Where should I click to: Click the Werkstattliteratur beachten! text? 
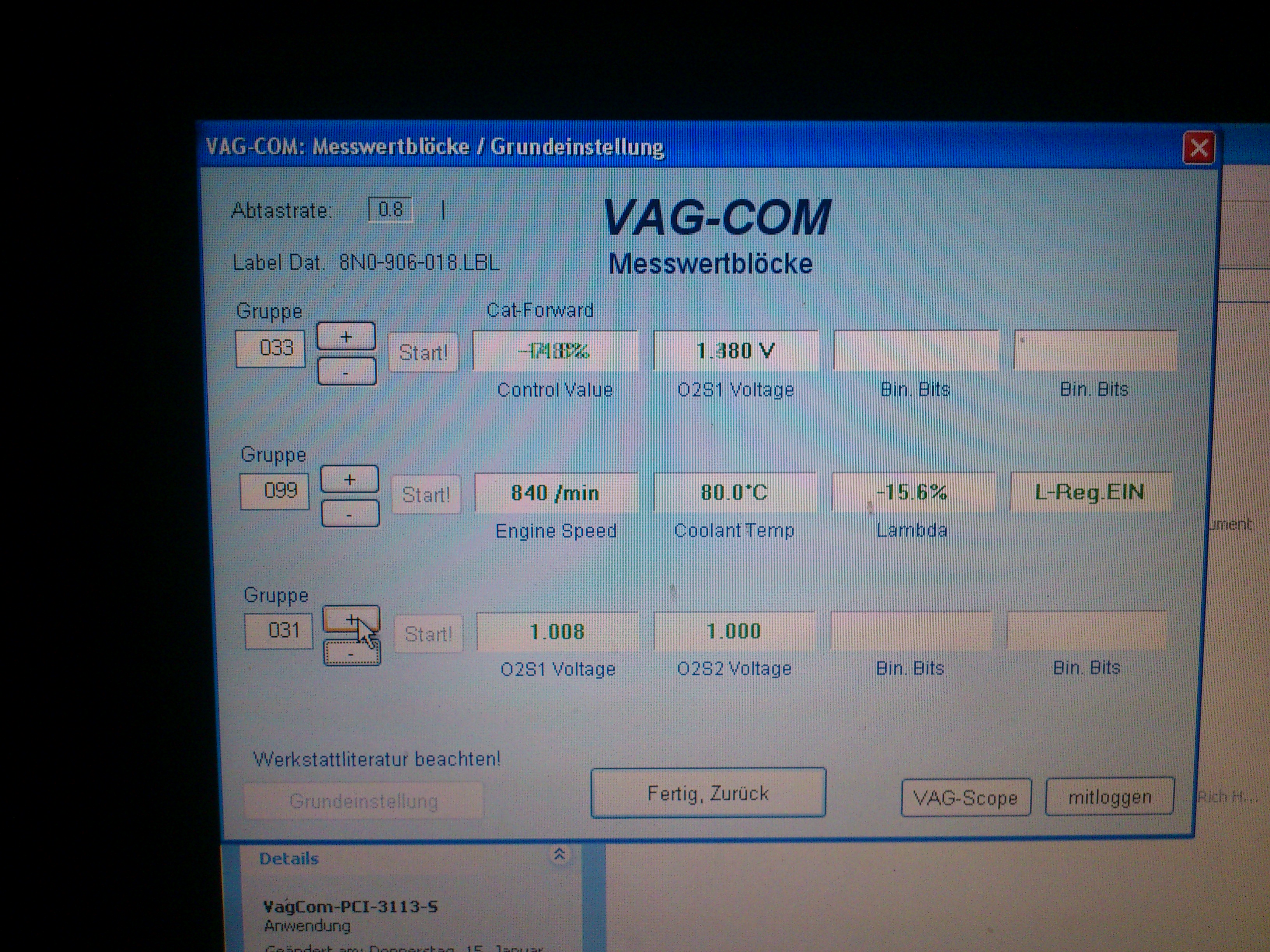point(377,759)
